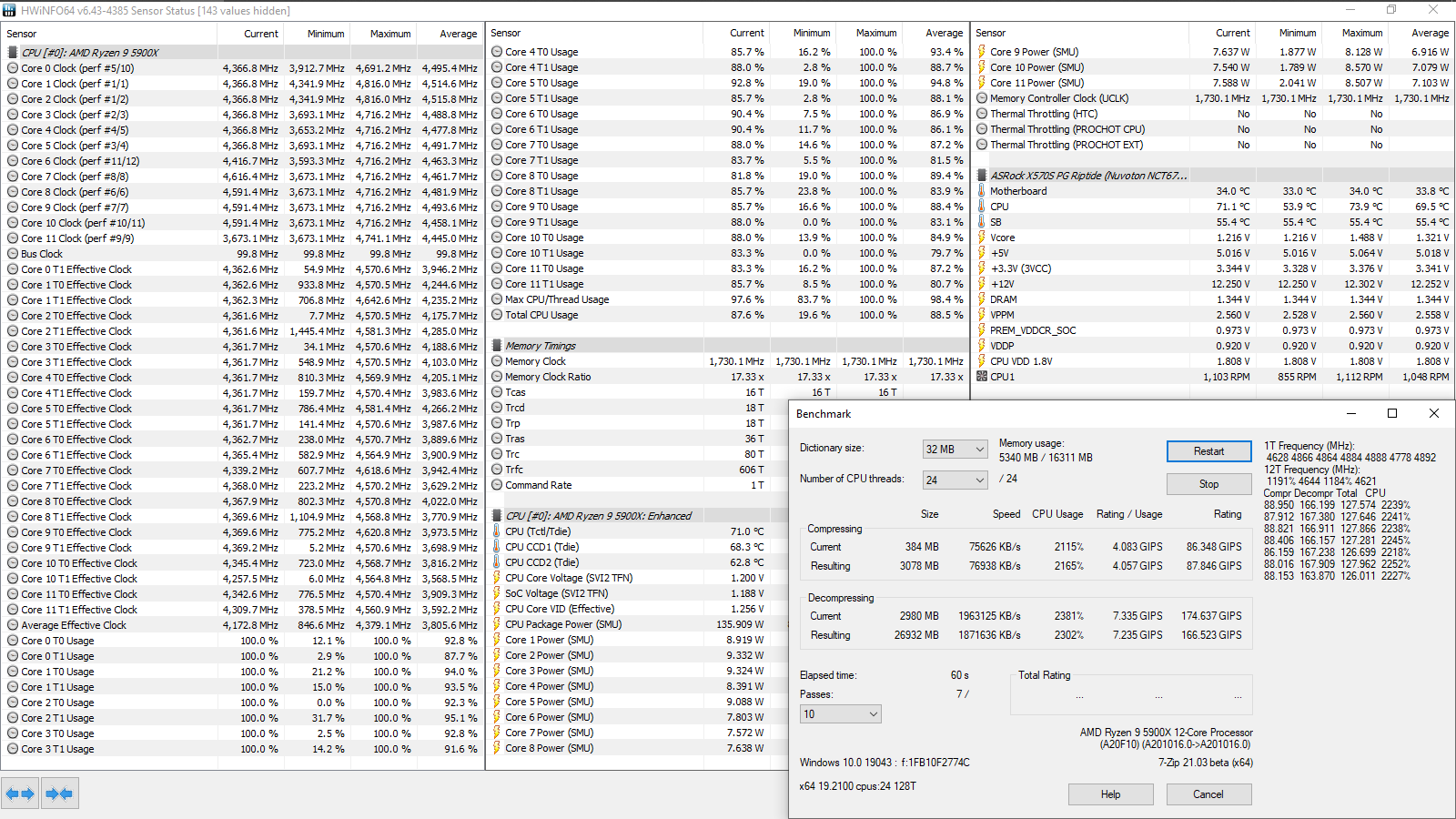Click the icon beside Core 4 T0 Usage

point(497,52)
